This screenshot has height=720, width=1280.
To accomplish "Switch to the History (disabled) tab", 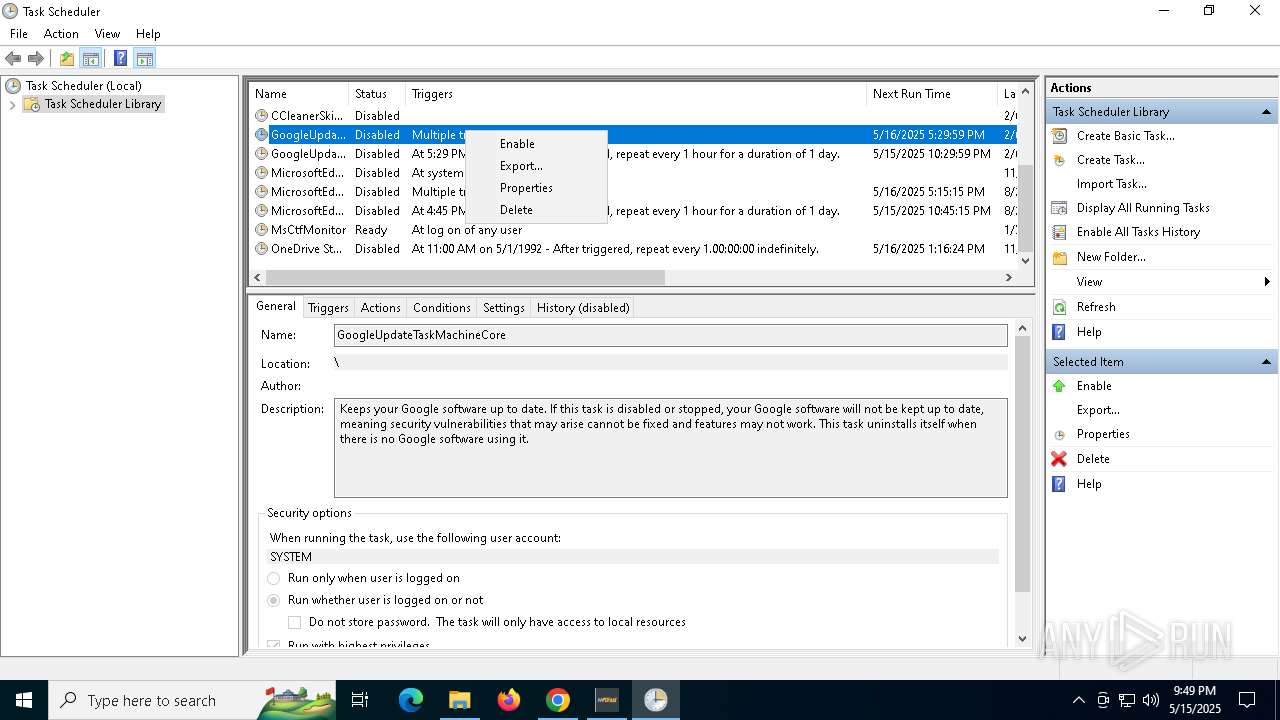I will pyautogui.click(x=583, y=308).
